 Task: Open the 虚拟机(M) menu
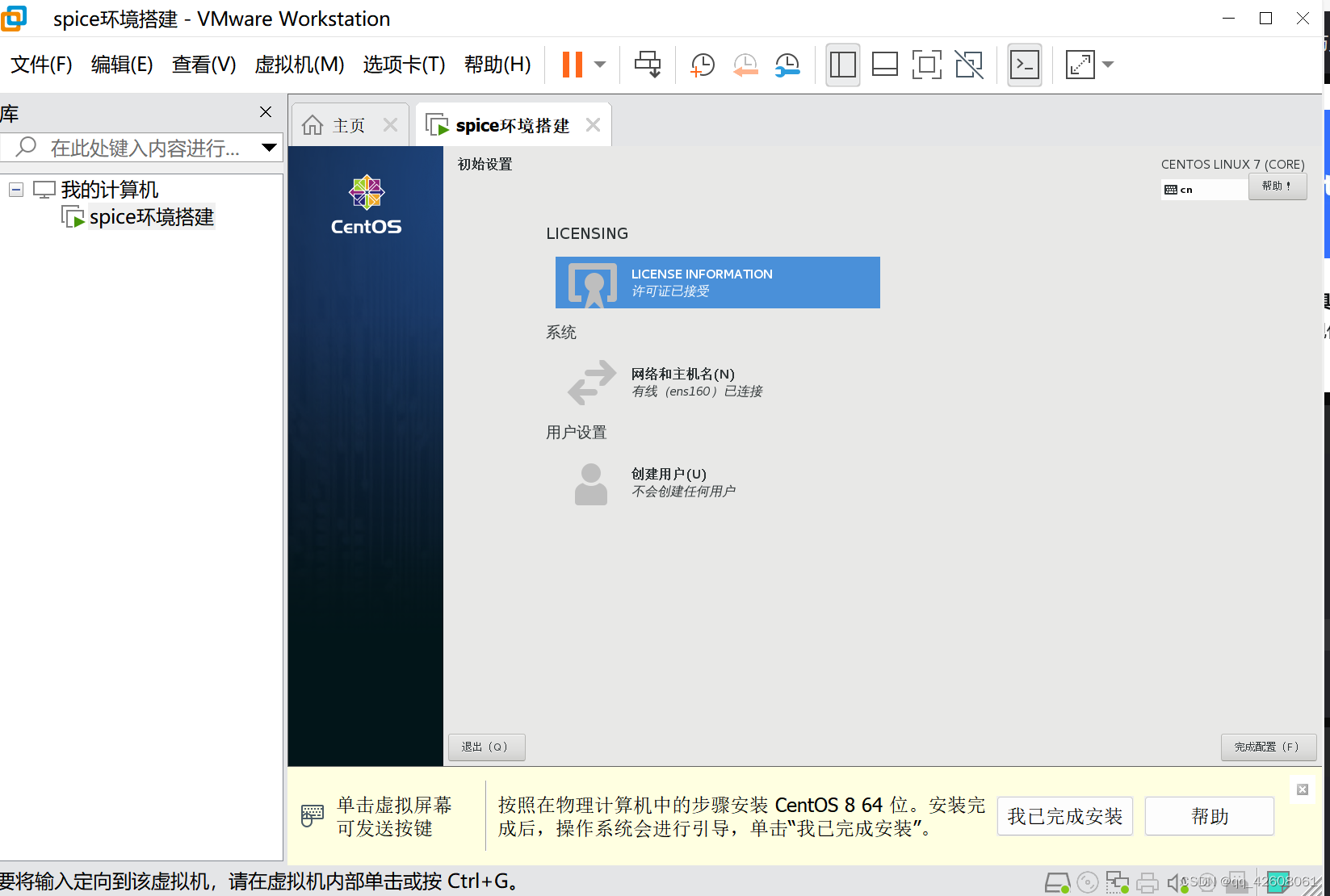pos(299,65)
